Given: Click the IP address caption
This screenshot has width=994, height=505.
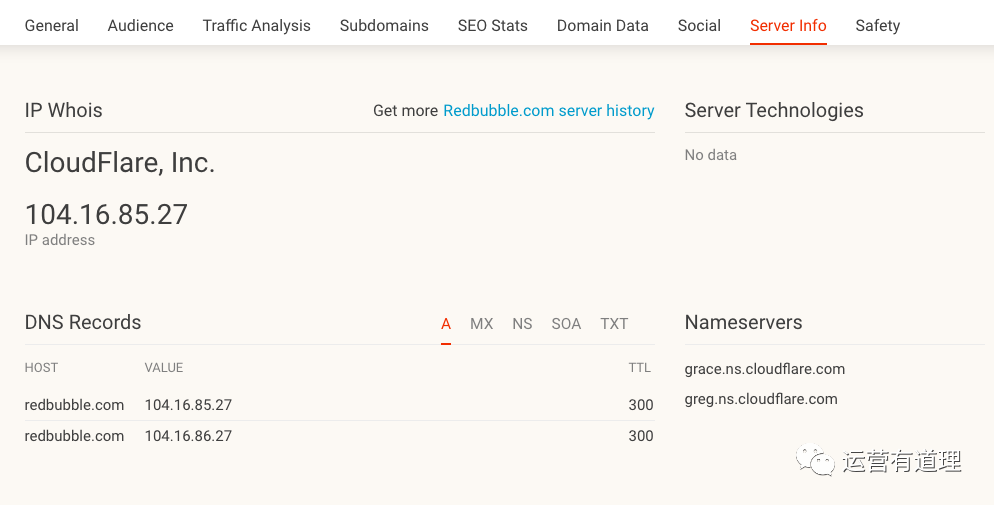Looking at the screenshot, I should click(x=60, y=240).
